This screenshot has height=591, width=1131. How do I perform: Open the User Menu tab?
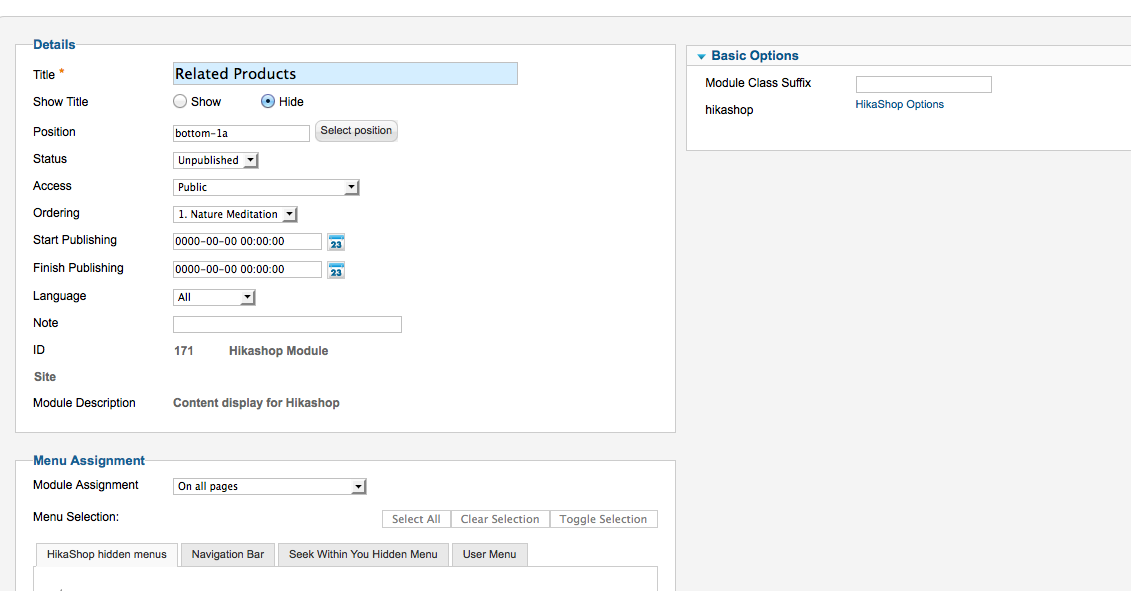pyautogui.click(x=489, y=554)
